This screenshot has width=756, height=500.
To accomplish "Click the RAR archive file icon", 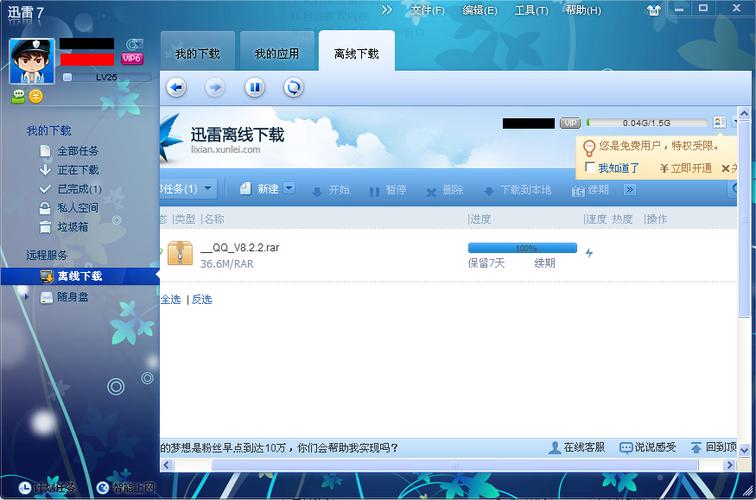I will click(x=180, y=253).
